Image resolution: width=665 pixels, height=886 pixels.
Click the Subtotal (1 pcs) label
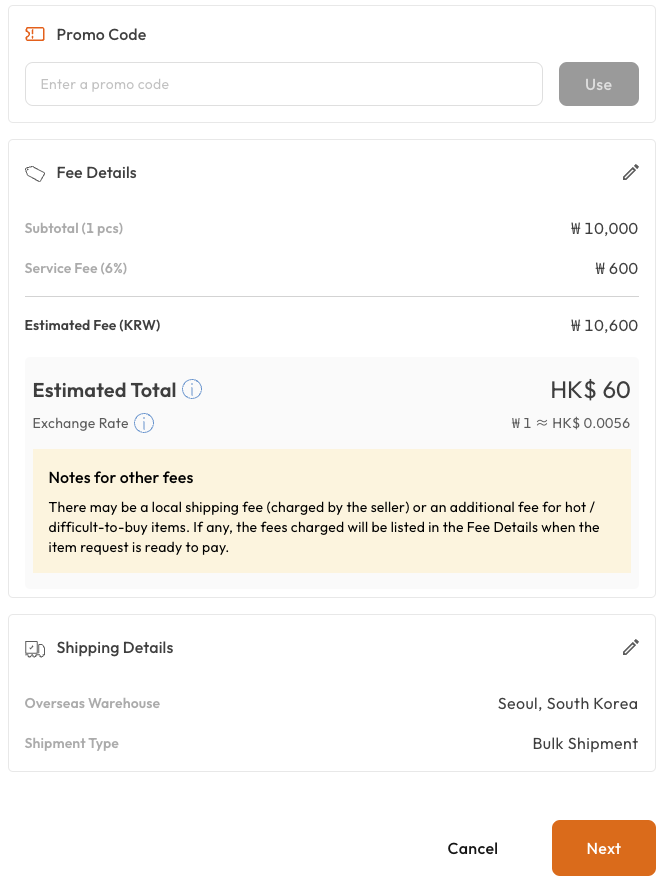point(74,228)
